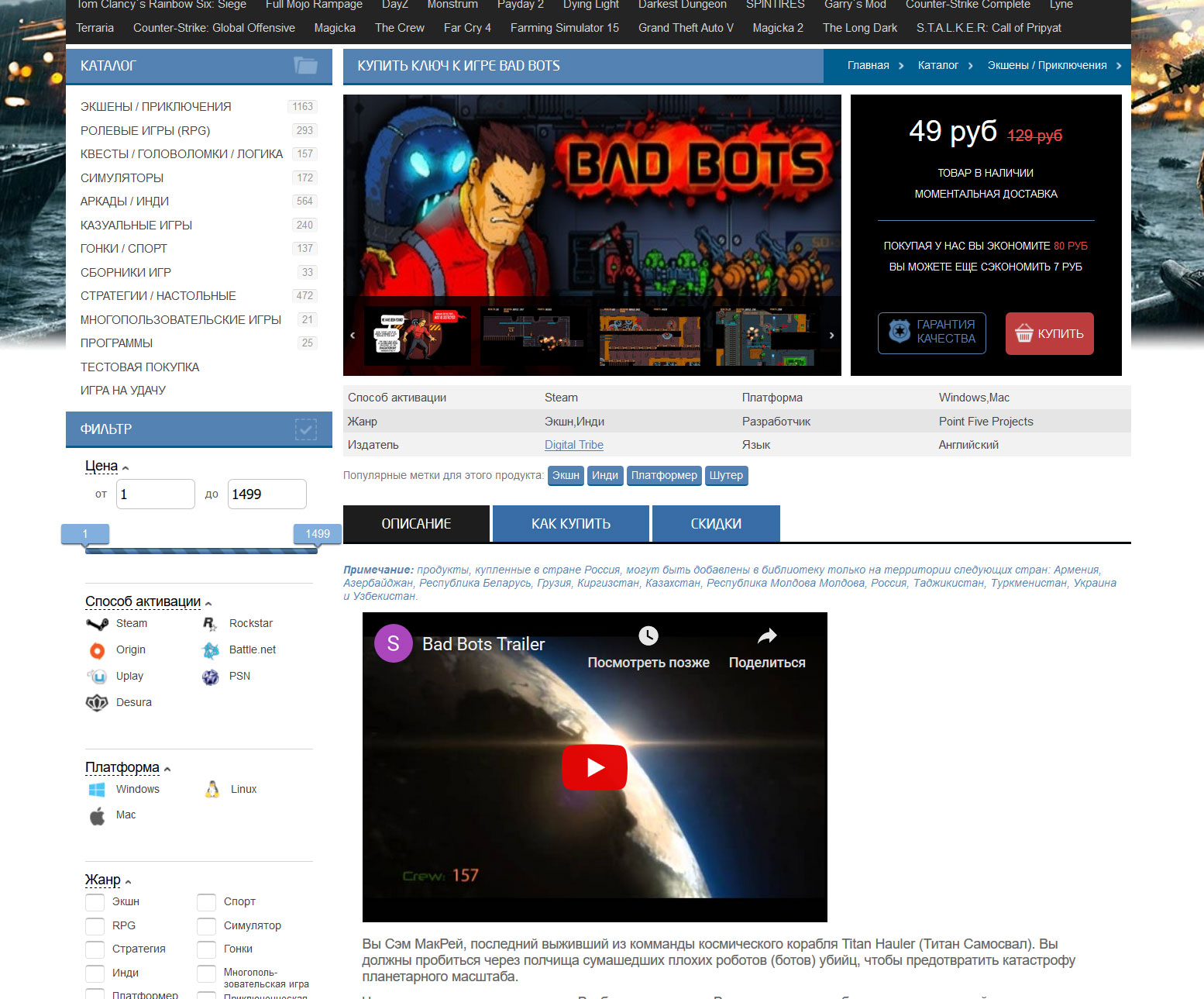Viewport: 1204px width, 999px height.
Task: Toggle the Инди genre checkbox
Action: point(95,973)
